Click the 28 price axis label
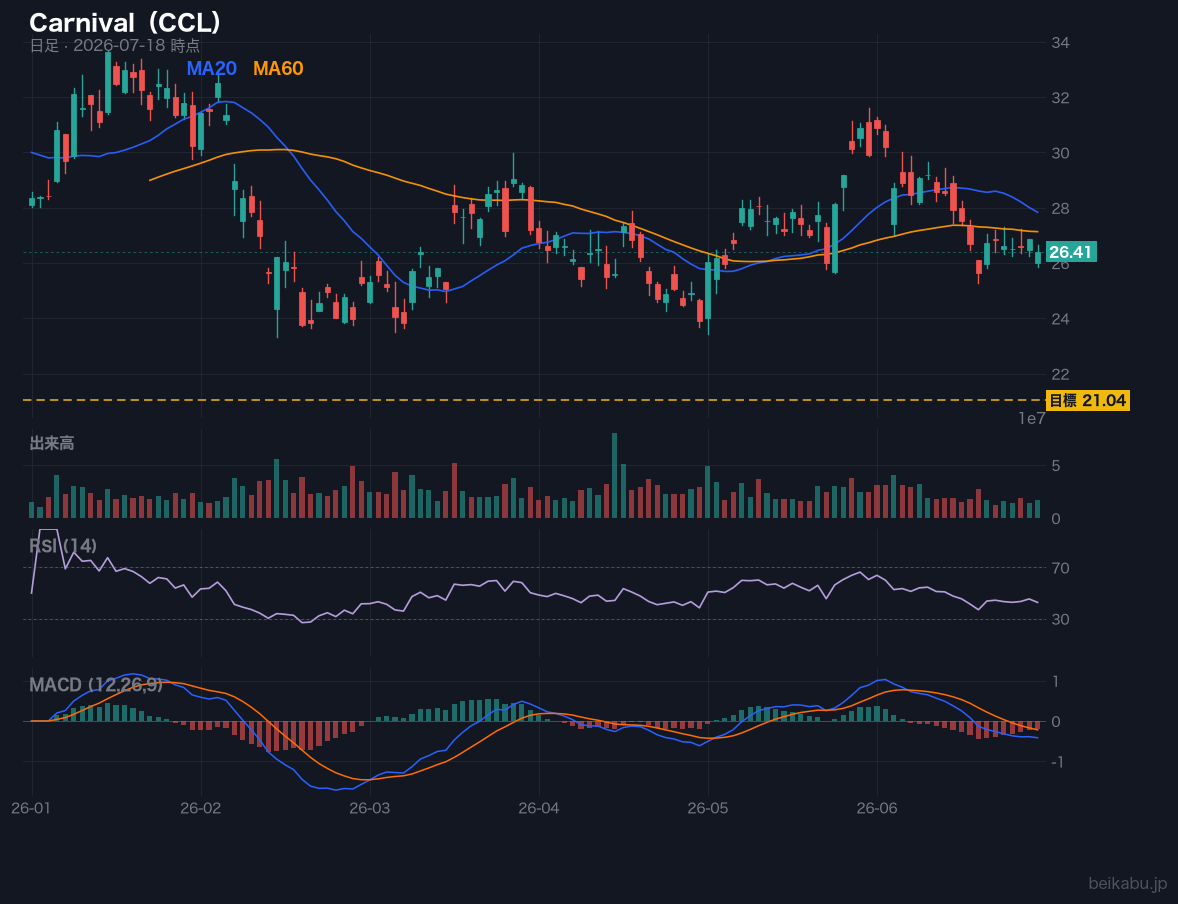Image resolution: width=1178 pixels, height=904 pixels. coord(1060,209)
